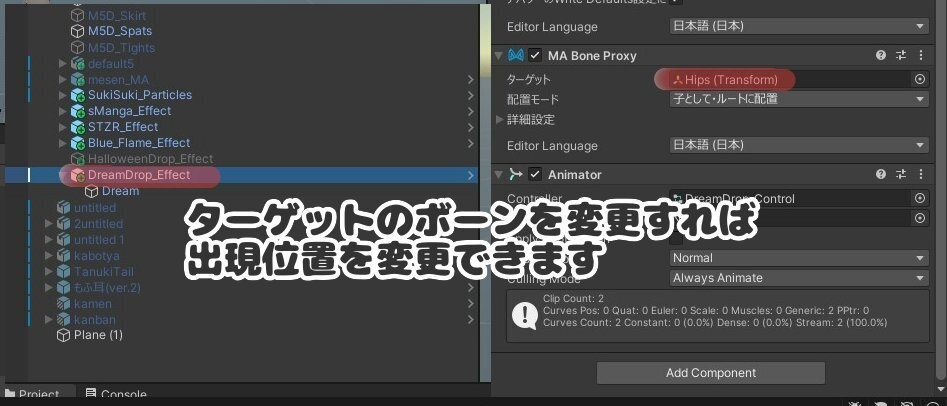Open prefab arrow for kamen
Viewport: 947px width, 406px height.
(x=471, y=303)
